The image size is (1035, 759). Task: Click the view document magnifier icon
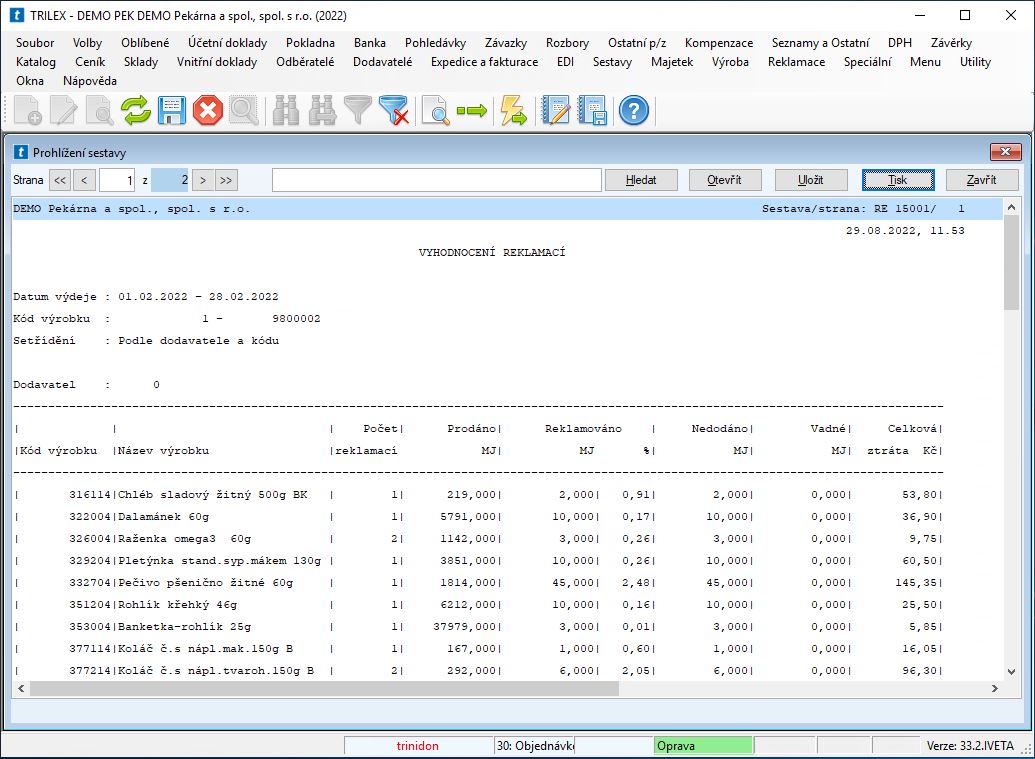tap(100, 110)
